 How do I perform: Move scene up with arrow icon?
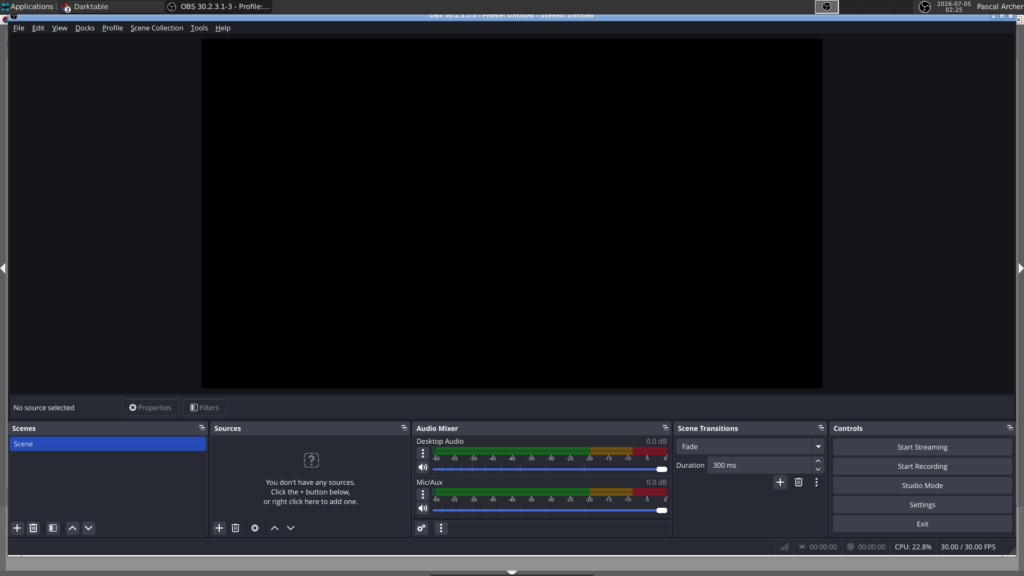[72, 528]
